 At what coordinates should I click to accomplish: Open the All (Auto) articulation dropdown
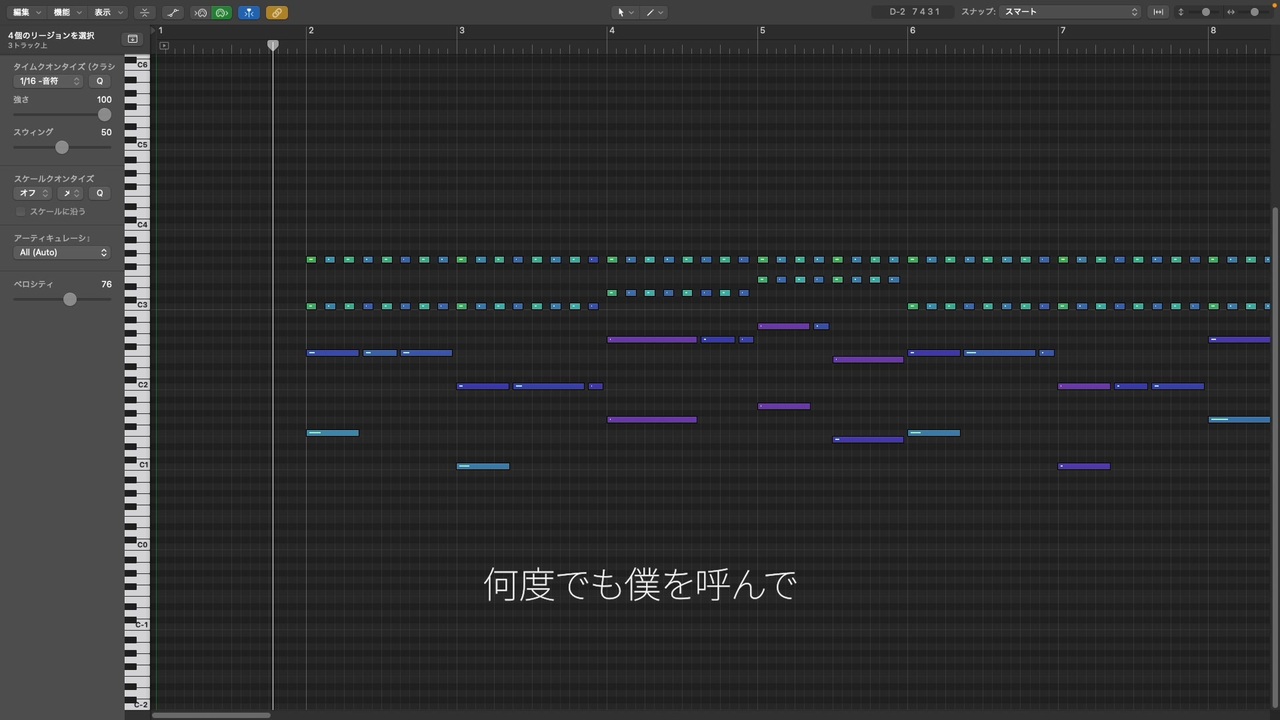[62, 253]
